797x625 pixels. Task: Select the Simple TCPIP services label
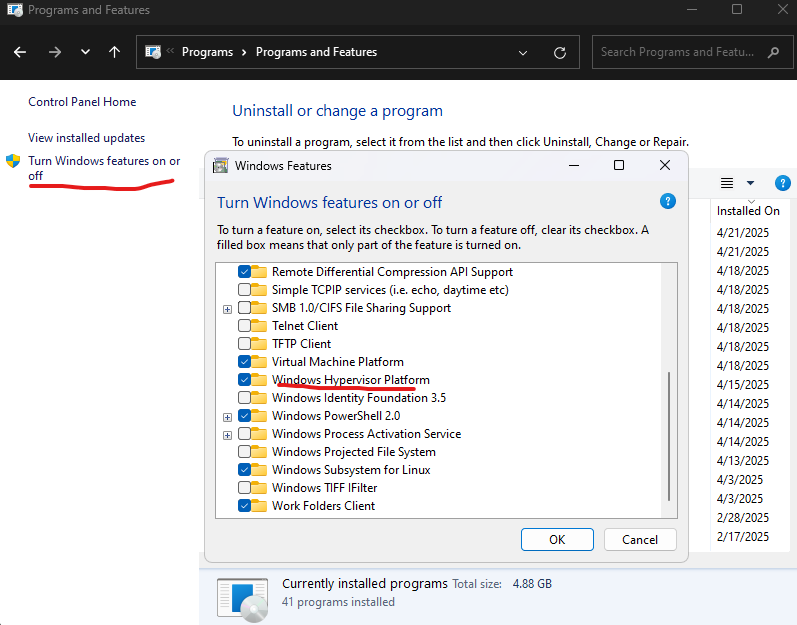click(390, 290)
